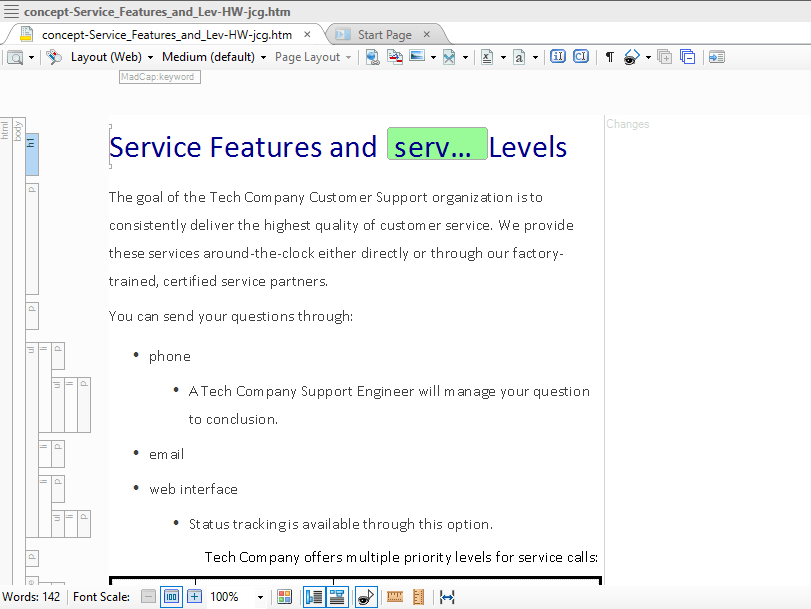Image resolution: width=811 pixels, height=609 pixels.
Task: Click the green 'serv...' variable in heading
Action: point(437,147)
